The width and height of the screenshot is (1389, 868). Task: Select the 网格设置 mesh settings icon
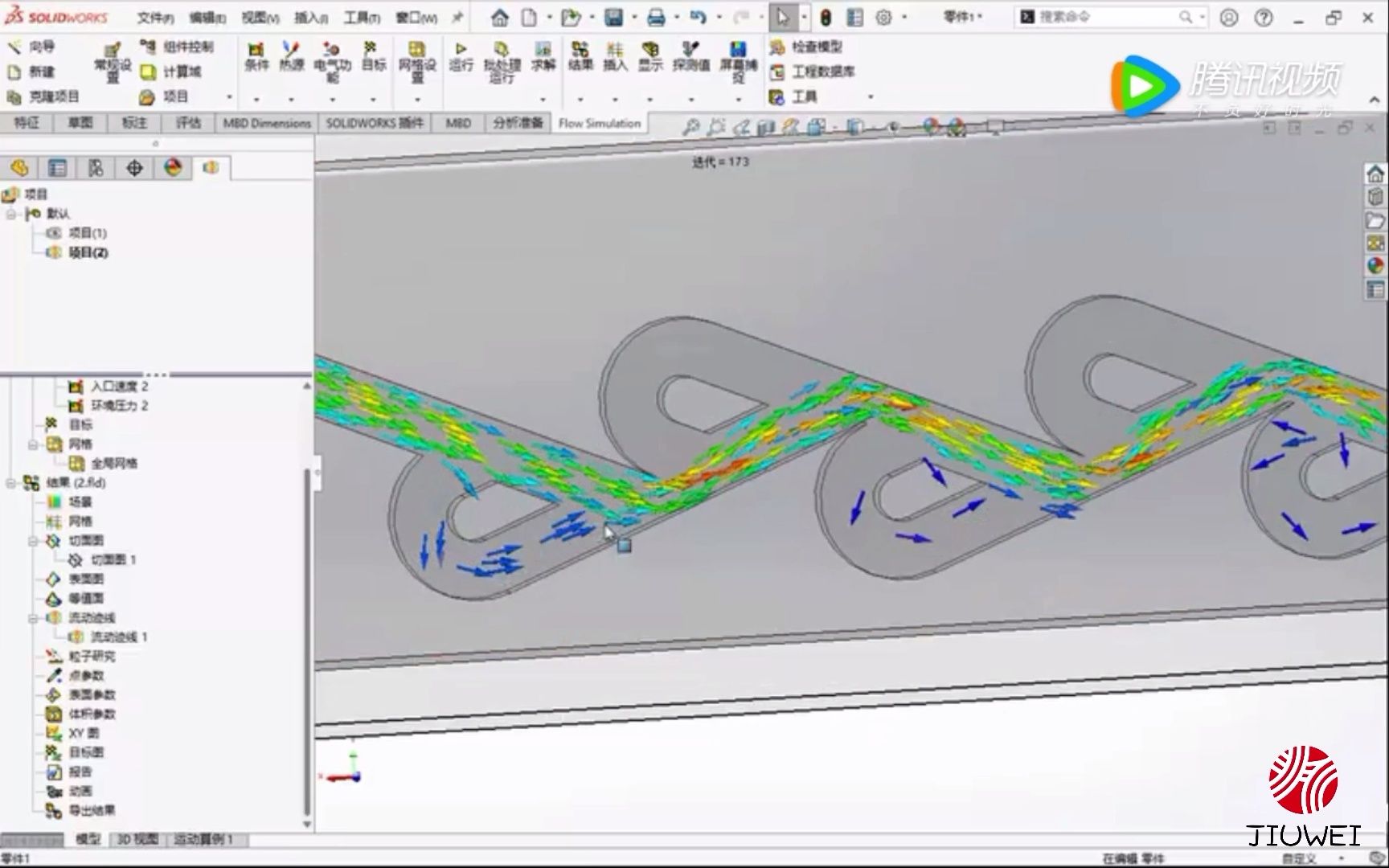click(415, 56)
